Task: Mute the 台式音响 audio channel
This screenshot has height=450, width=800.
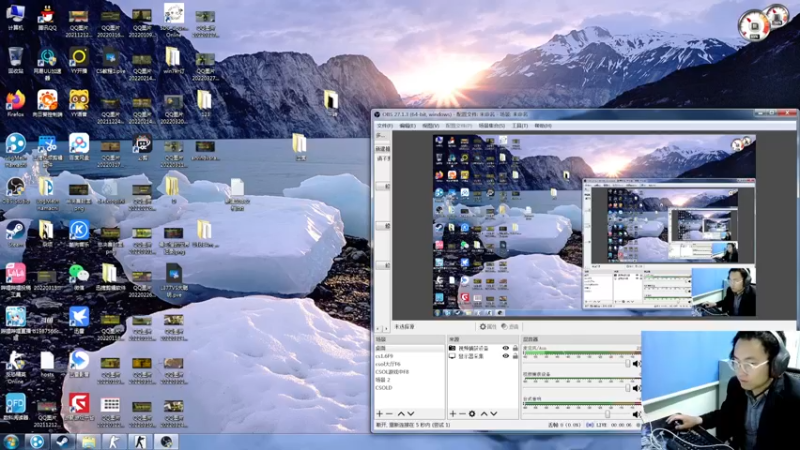Action: tap(636, 414)
